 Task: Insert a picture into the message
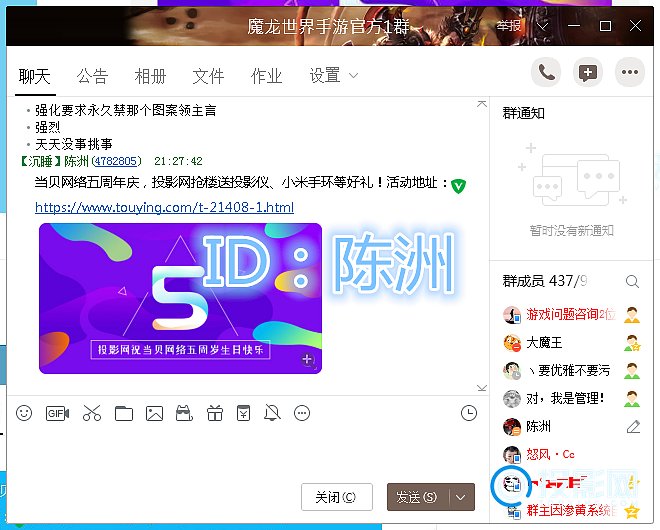click(154, 413)
